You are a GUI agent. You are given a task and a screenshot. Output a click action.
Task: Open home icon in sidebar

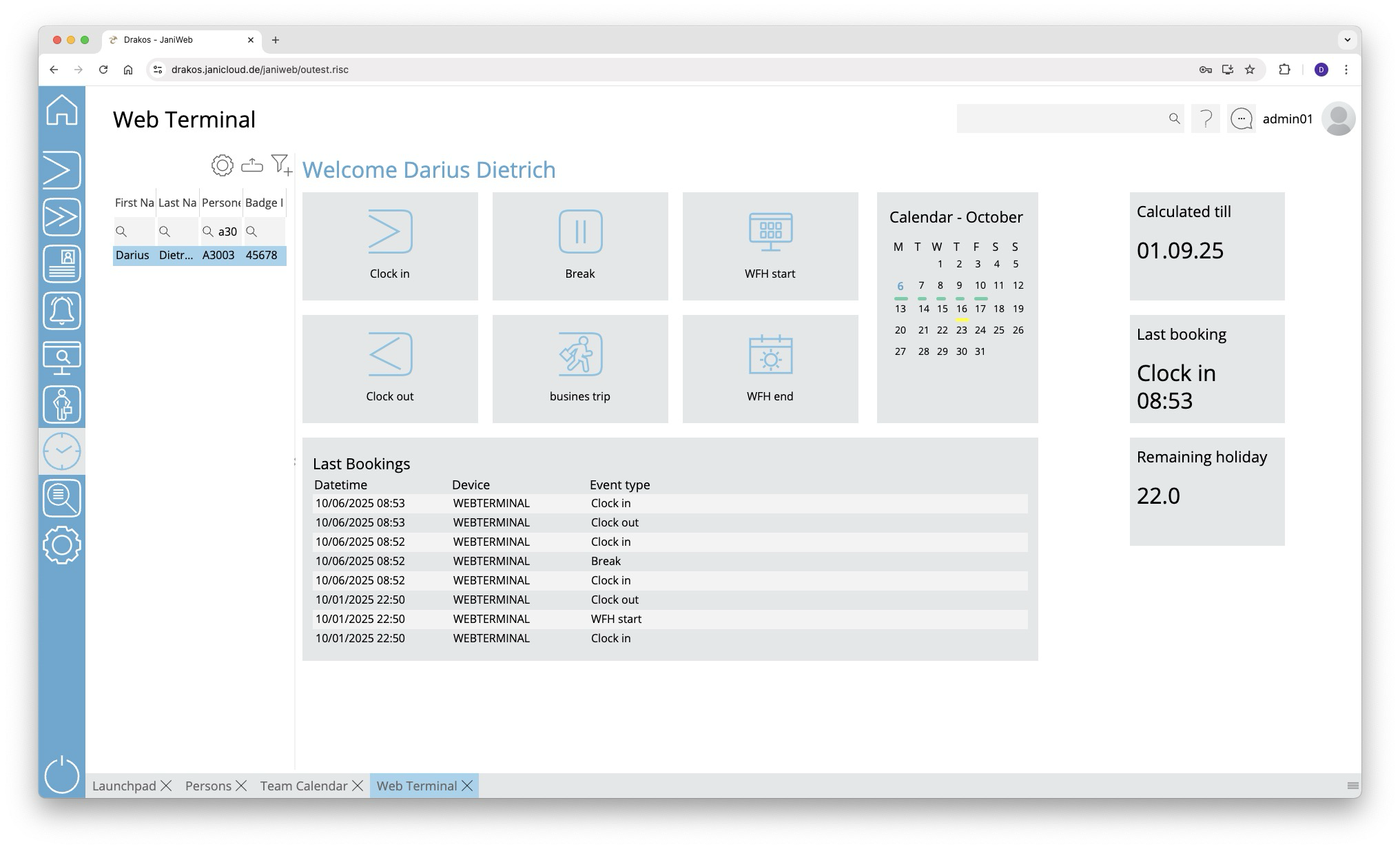[62, 110]
